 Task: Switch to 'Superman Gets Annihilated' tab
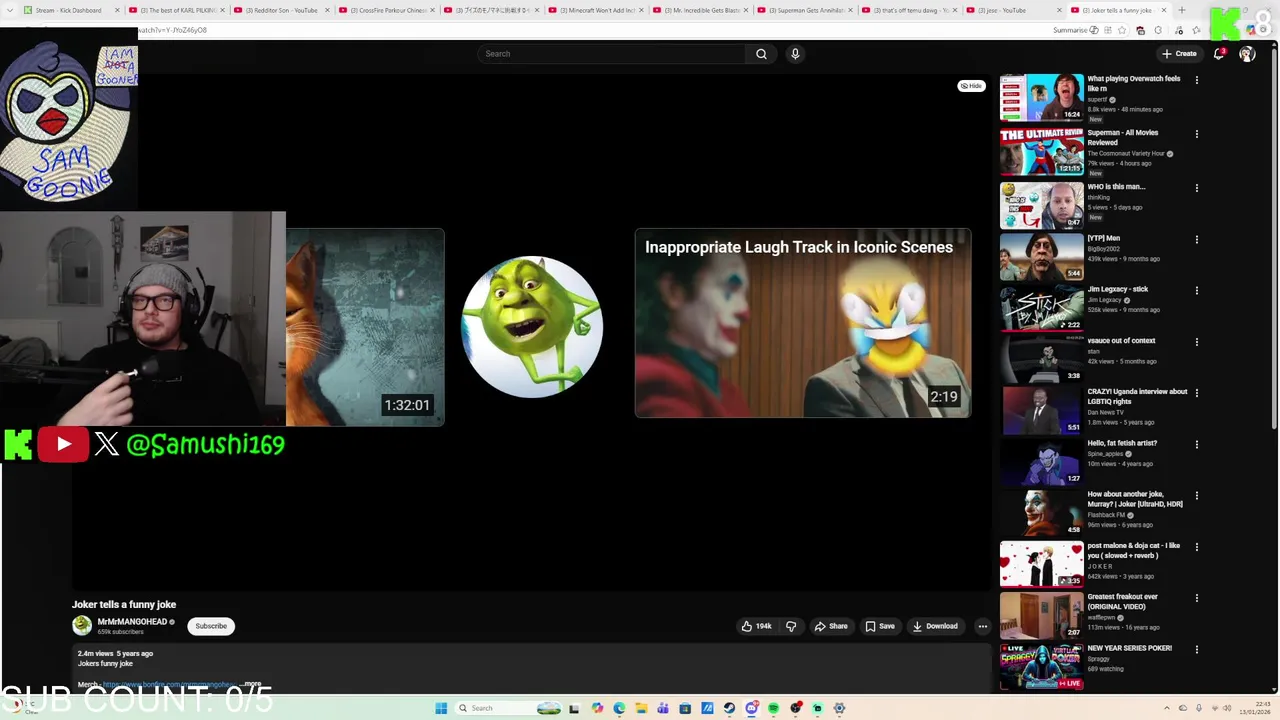click(x=806, y=10)
